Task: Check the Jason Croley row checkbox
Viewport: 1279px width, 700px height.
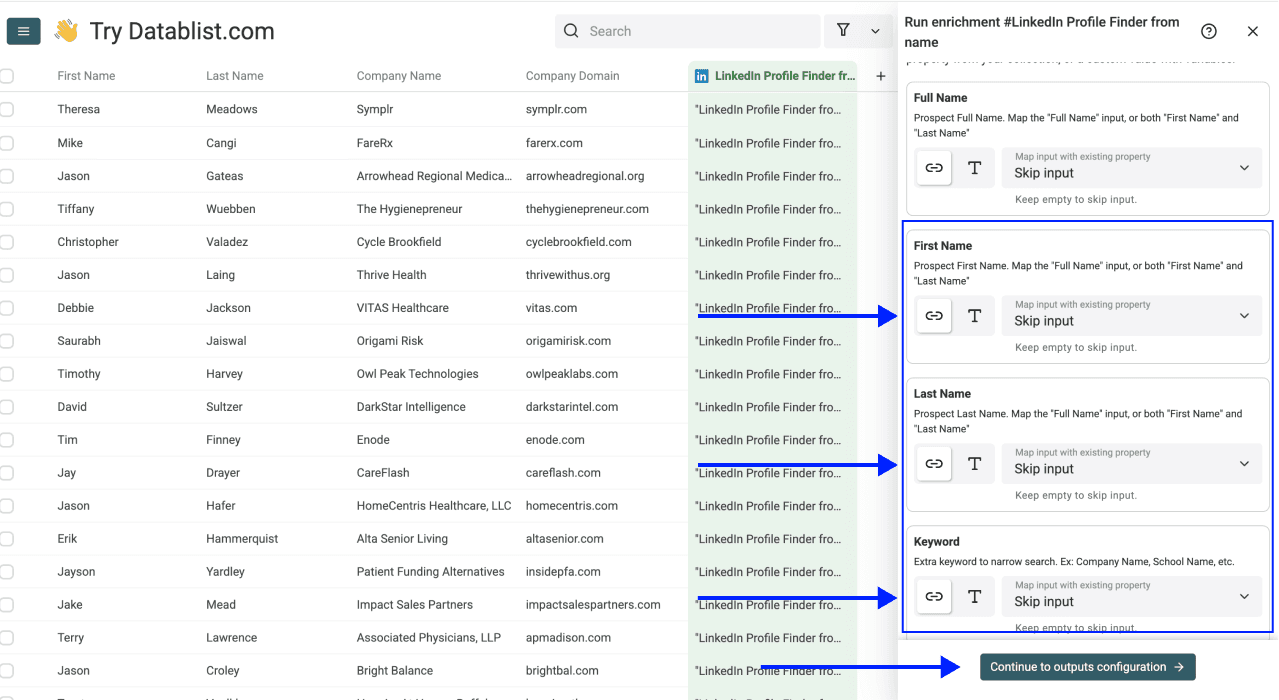Action: [x=6, y=670]
